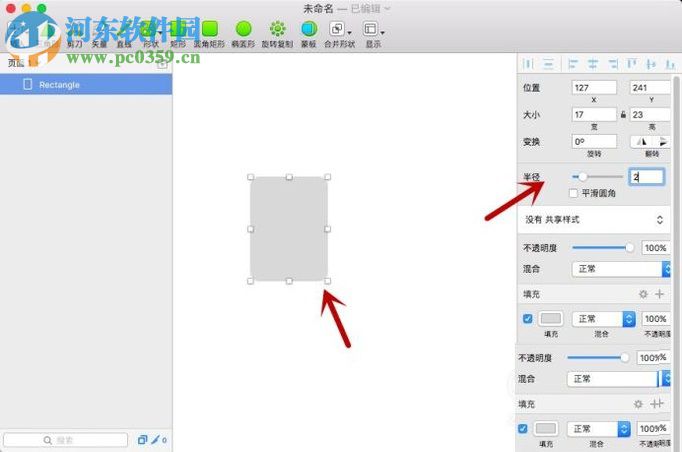Click the upper 不透明度 opacity slider
Image resolution: width=682 pixels, height=452 pixels.
click(603, 248)
